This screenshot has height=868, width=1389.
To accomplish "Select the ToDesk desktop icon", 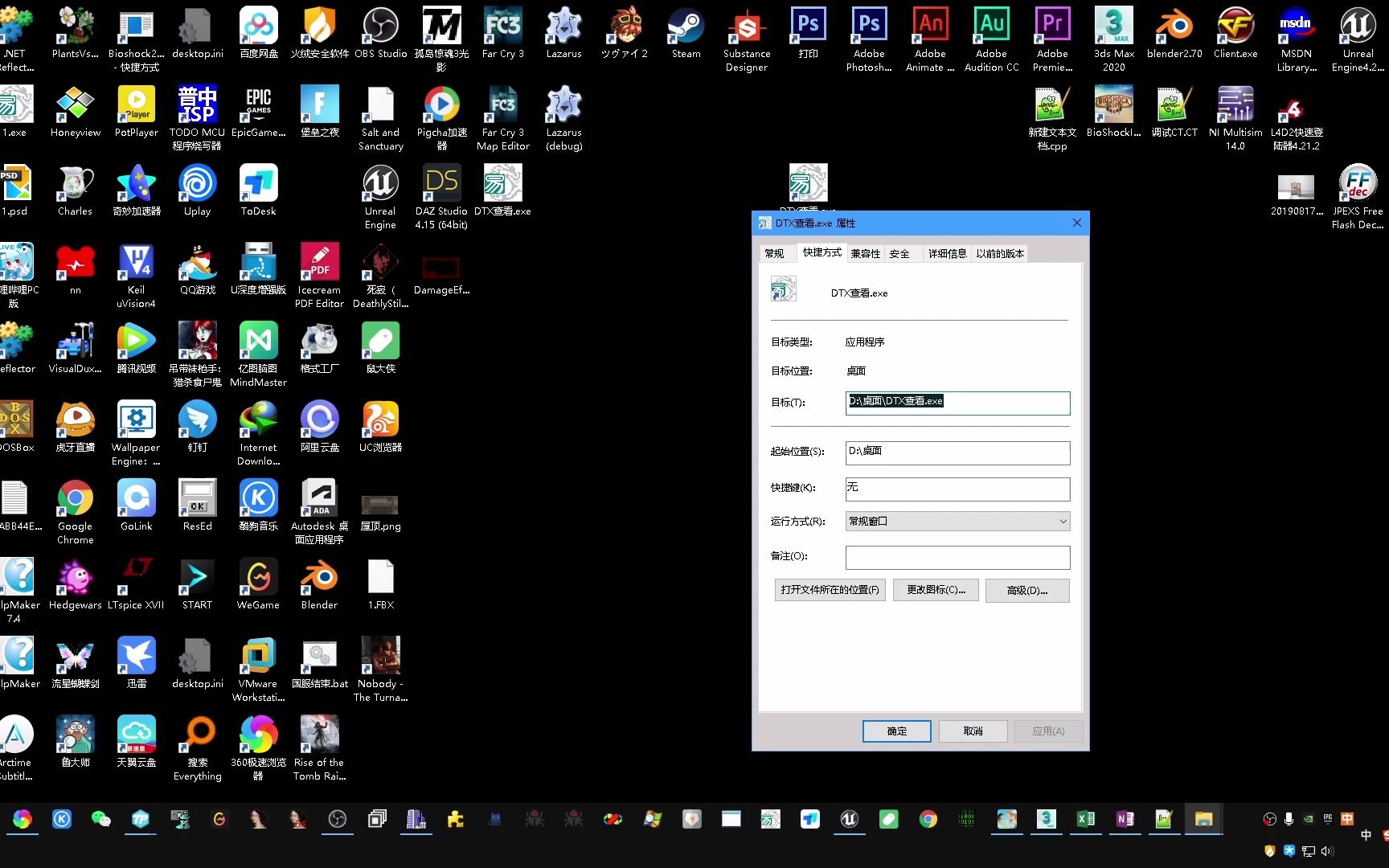I will point(258,191).
